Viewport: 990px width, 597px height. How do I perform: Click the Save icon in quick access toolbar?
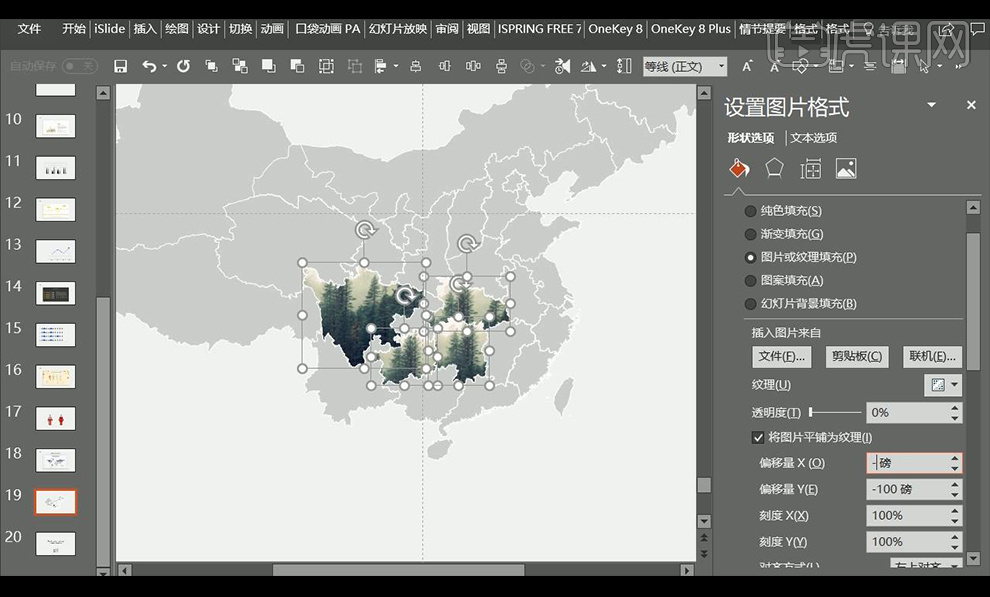(121, 66)
